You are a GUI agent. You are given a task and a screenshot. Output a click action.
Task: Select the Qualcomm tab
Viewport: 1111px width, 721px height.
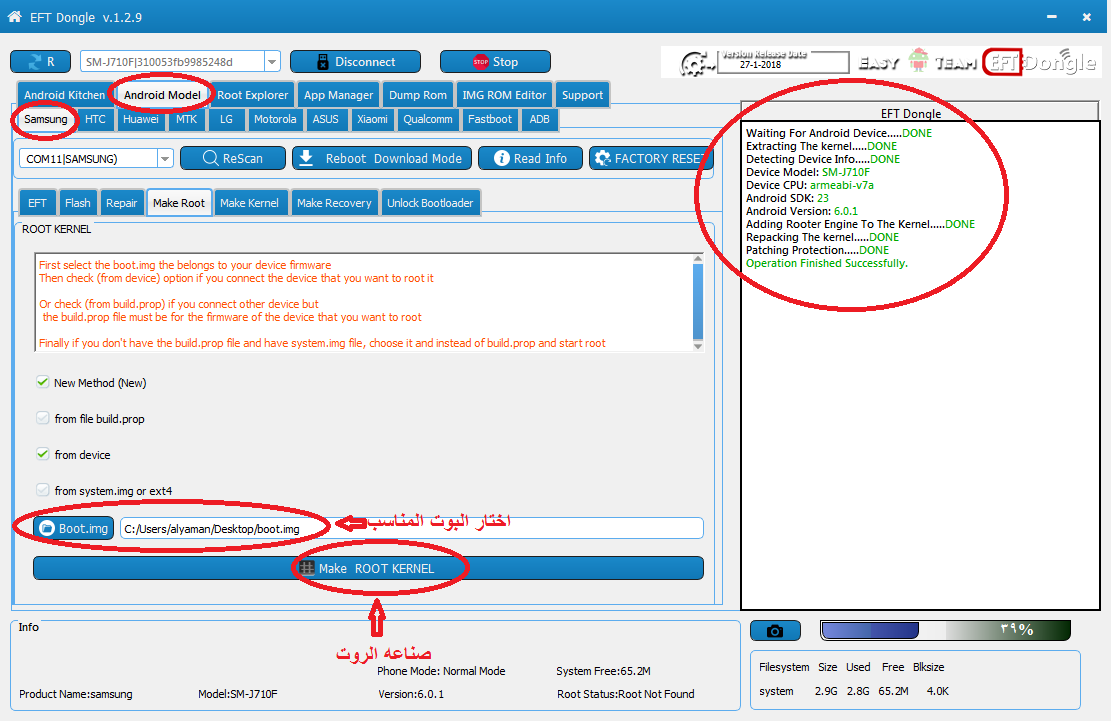point(427,119)
